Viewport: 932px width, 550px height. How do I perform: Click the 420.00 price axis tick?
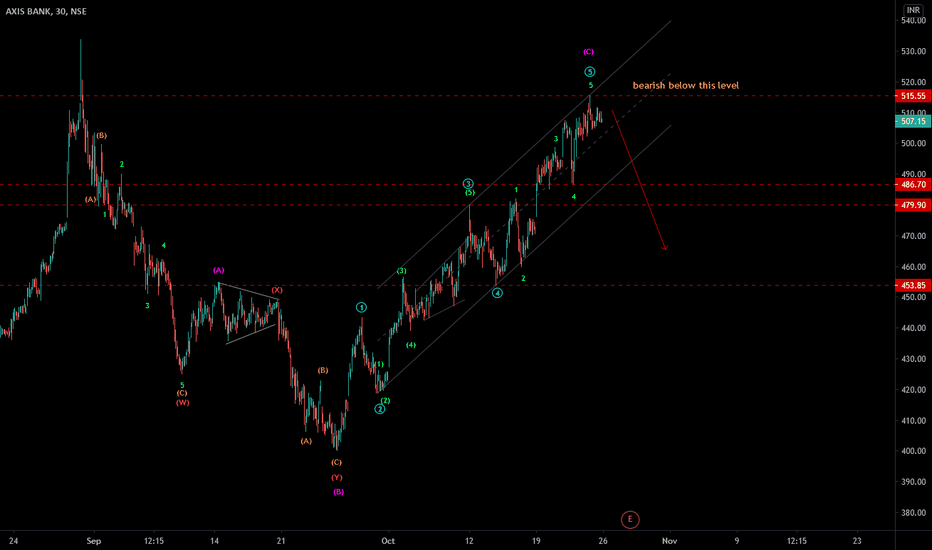(x=914, y=390)
